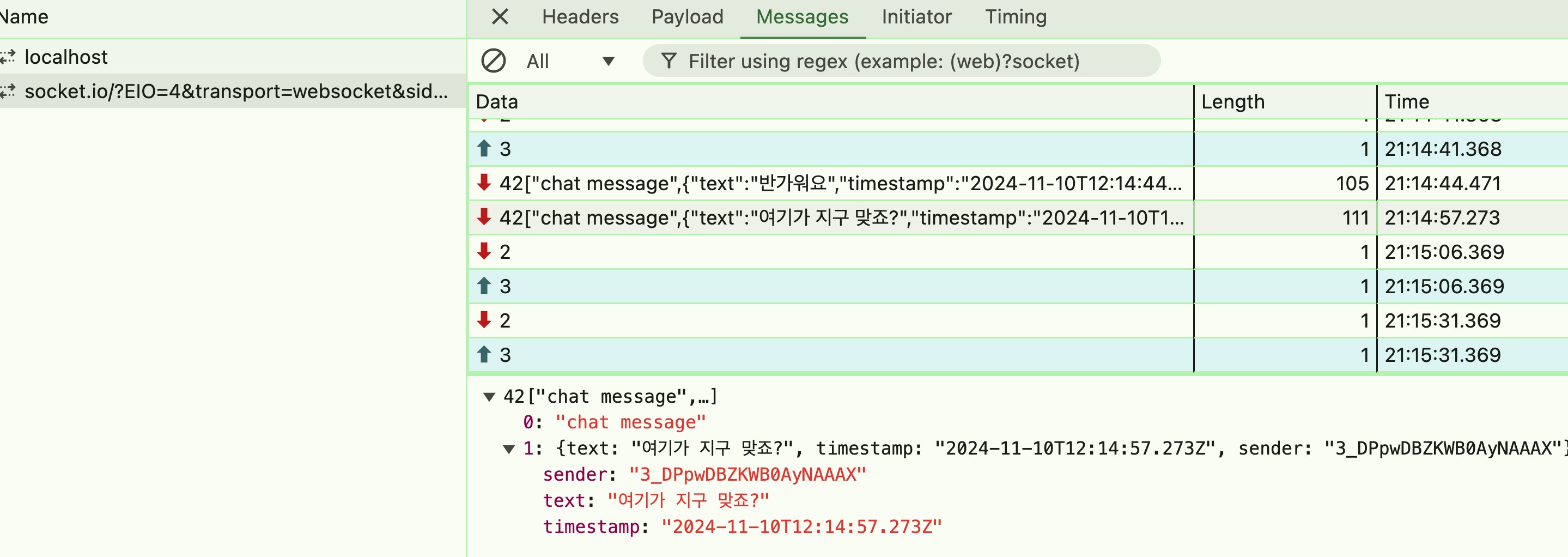Click red received arrow at 21:15:31.369
Image resolution: width=1568 pixels, height=557 pixels.
click(x=484, y=320)
